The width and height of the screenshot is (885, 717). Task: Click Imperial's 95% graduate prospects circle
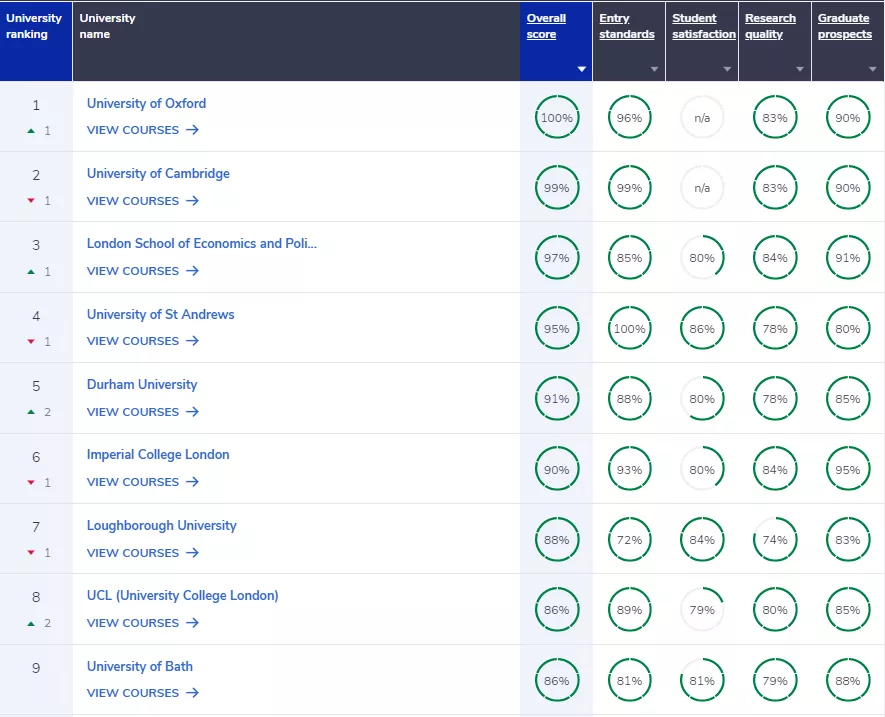tap(847, 470)
